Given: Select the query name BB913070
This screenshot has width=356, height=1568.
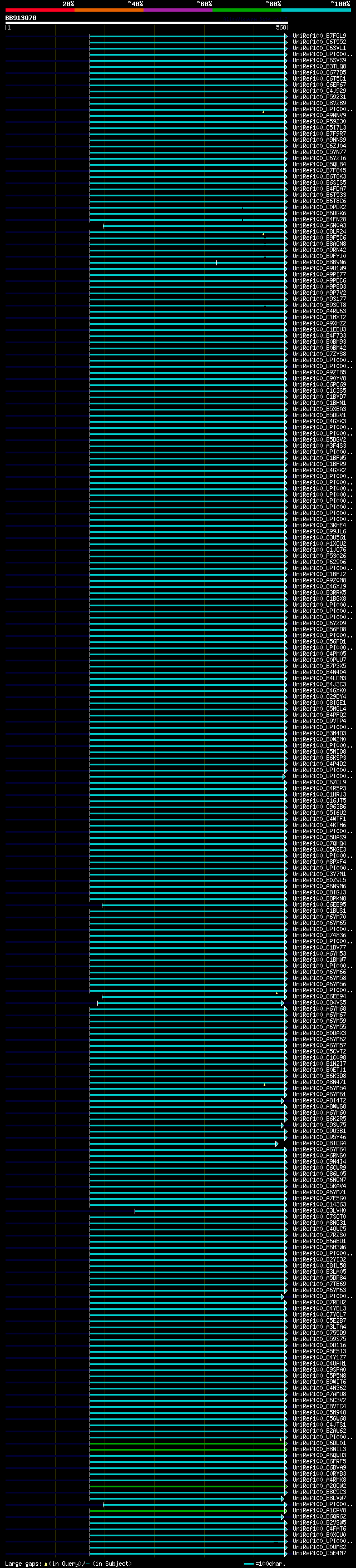Looking at the screenshot, I should (21, 18).
